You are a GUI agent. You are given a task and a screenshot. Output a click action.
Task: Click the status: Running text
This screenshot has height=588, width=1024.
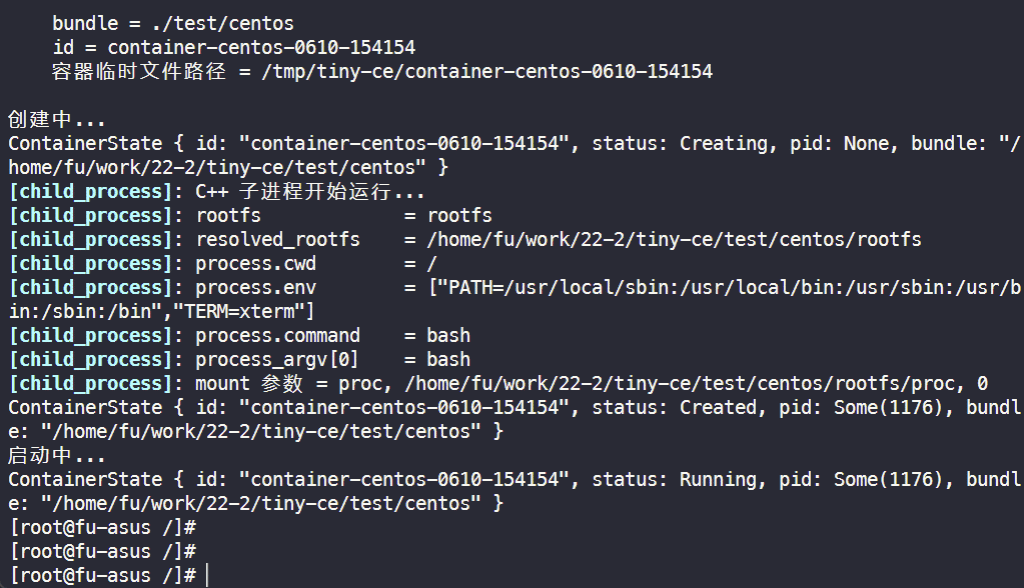point(674,480)
